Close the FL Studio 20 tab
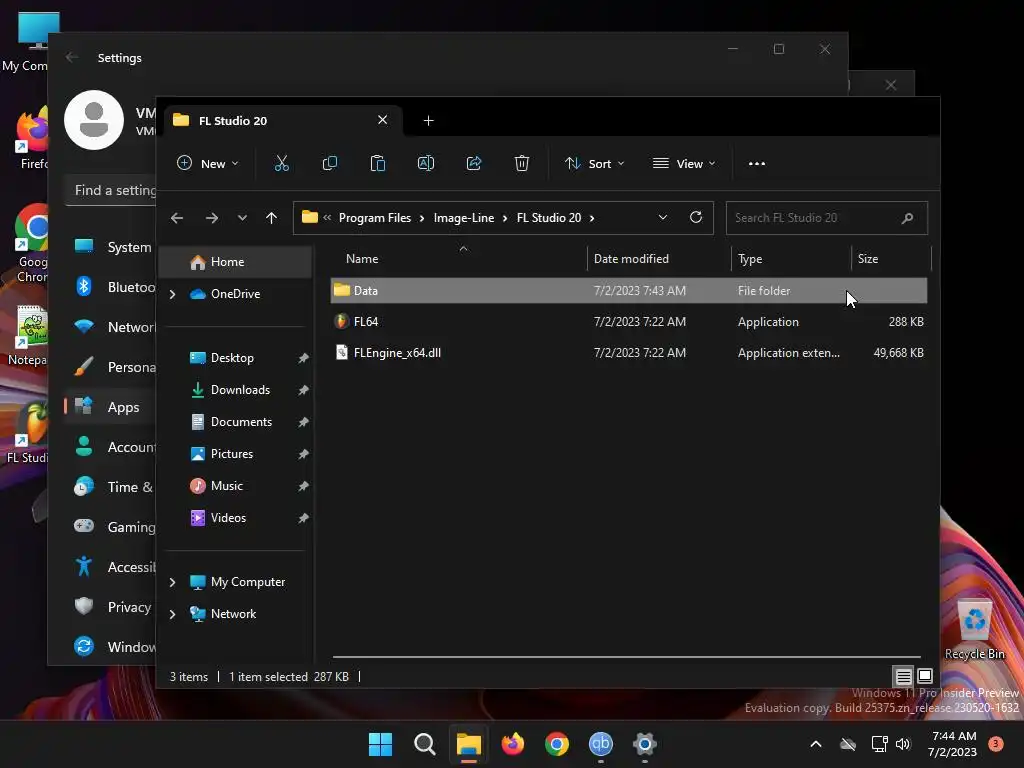 tap(383, 120)
